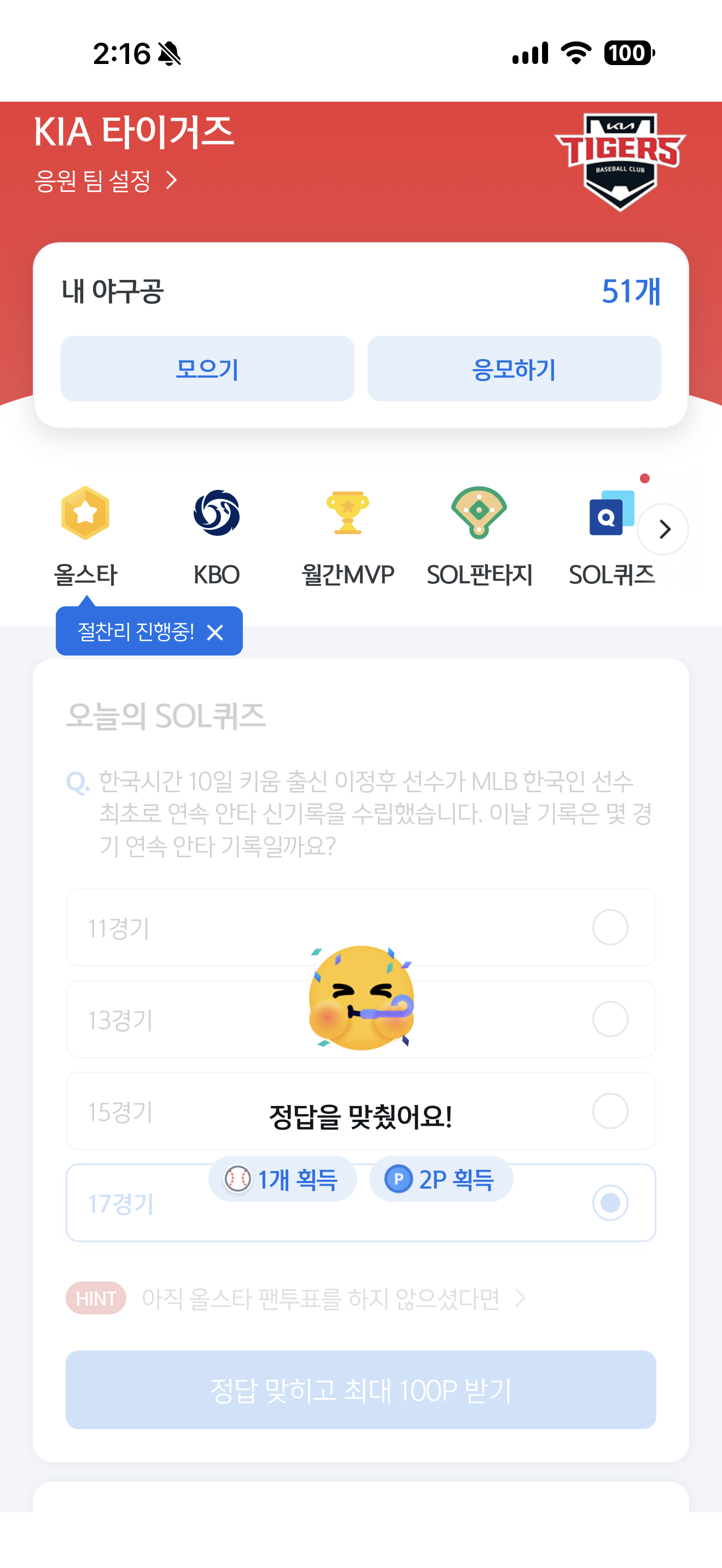
Task: Dismiss the 절찬리 진행중 tooltip
Action: tap(215, 633)
